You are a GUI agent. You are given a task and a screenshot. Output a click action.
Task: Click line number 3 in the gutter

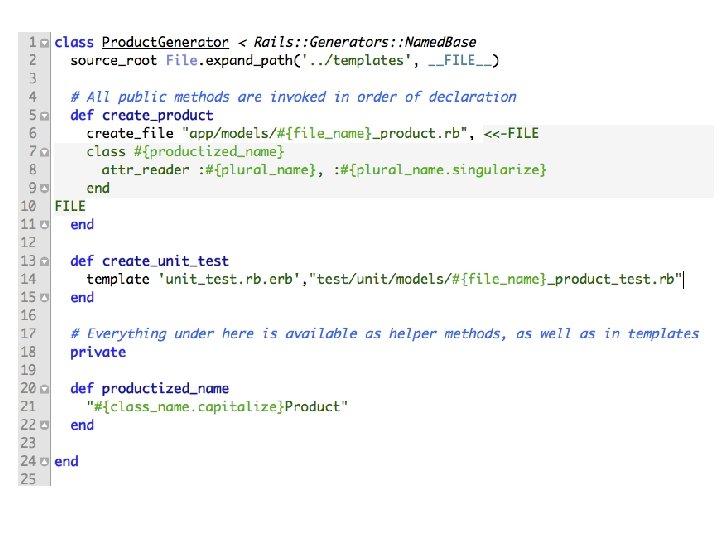[32, 79]
